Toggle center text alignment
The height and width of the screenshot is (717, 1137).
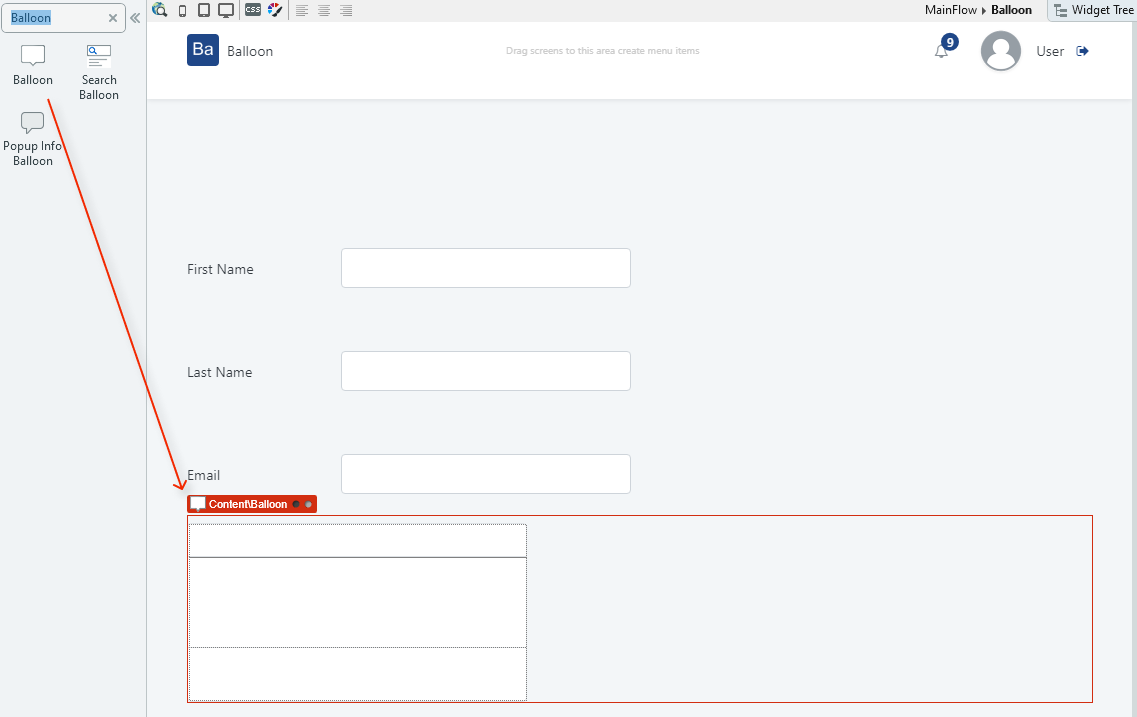pyautogui.click(x=323, y=10)
